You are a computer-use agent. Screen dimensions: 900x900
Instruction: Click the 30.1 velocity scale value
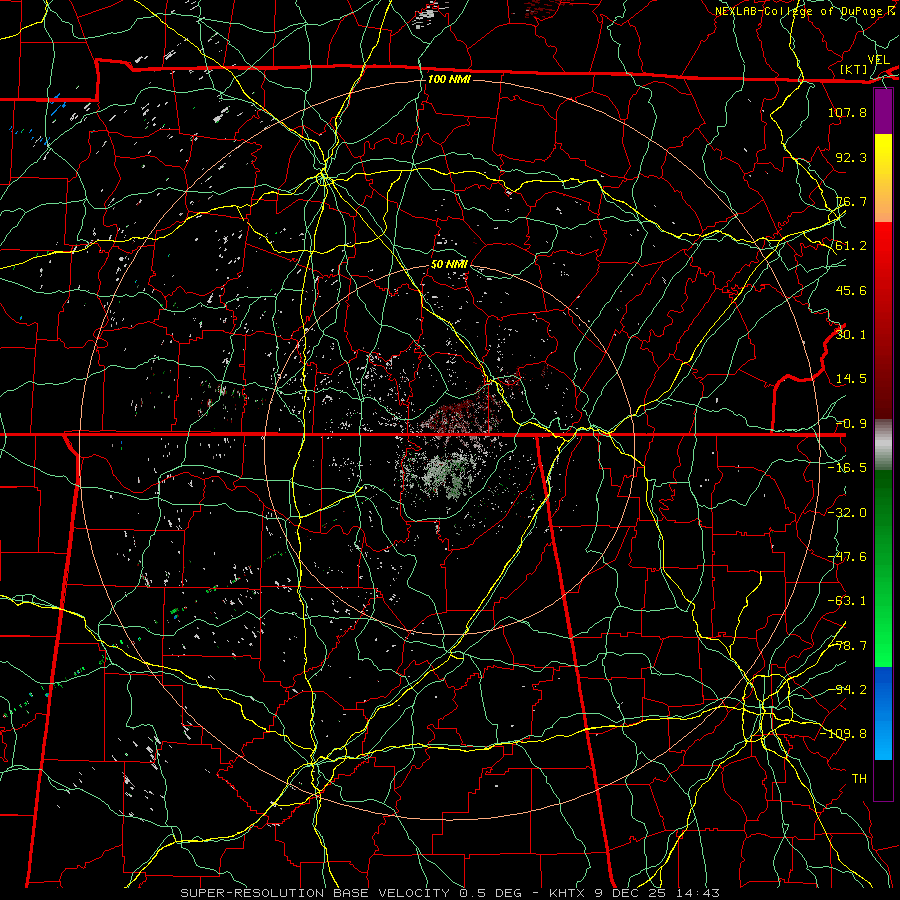coord(851,335)
